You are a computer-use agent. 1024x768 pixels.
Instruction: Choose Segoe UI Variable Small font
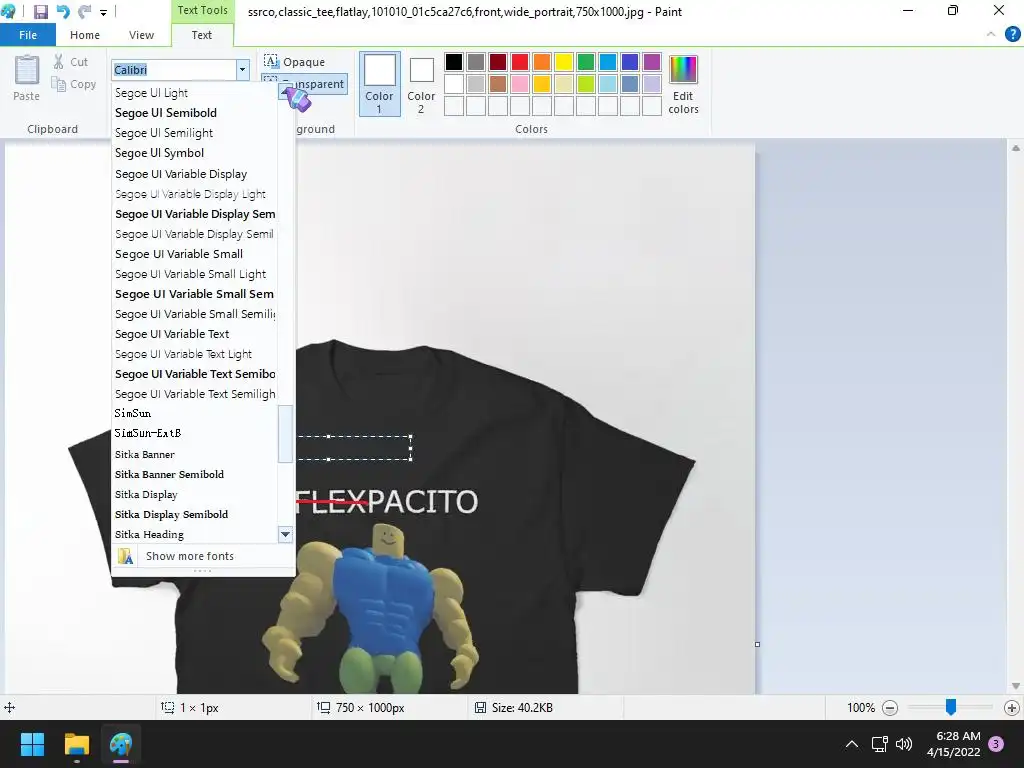coord(194,254)
